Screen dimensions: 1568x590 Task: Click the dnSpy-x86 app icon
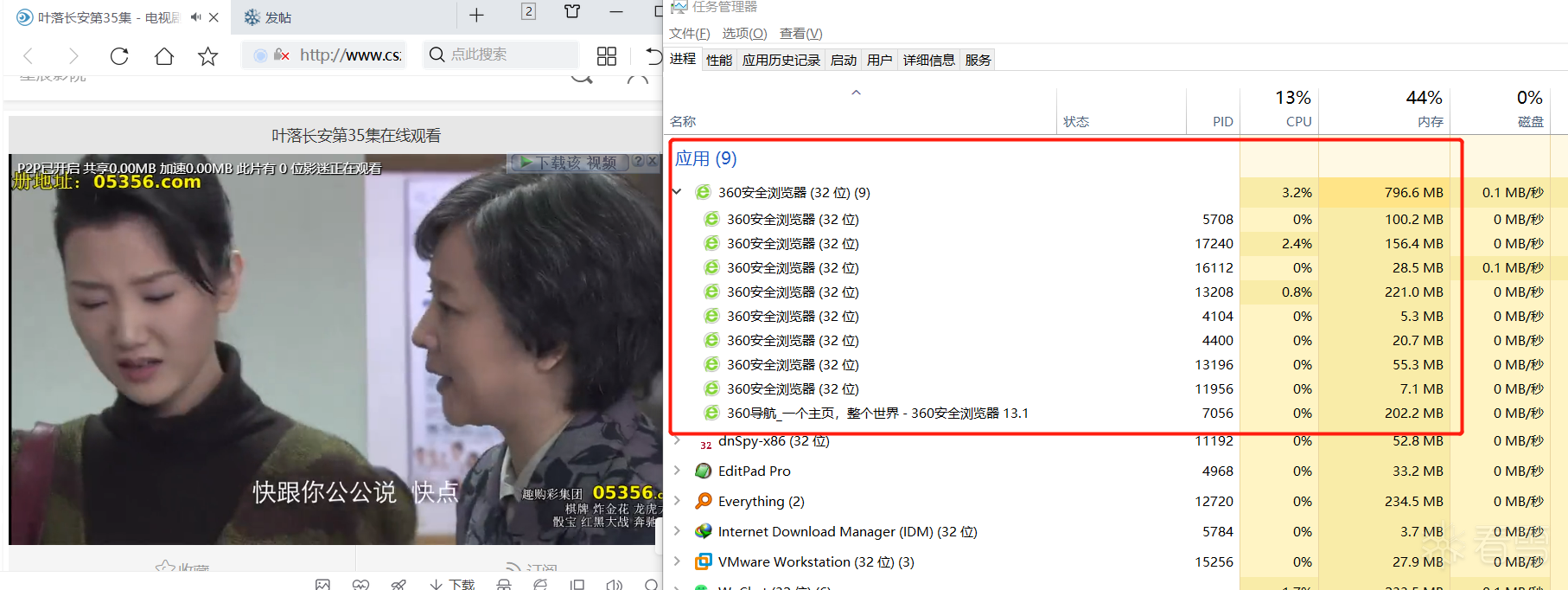[x=705, y=443]
